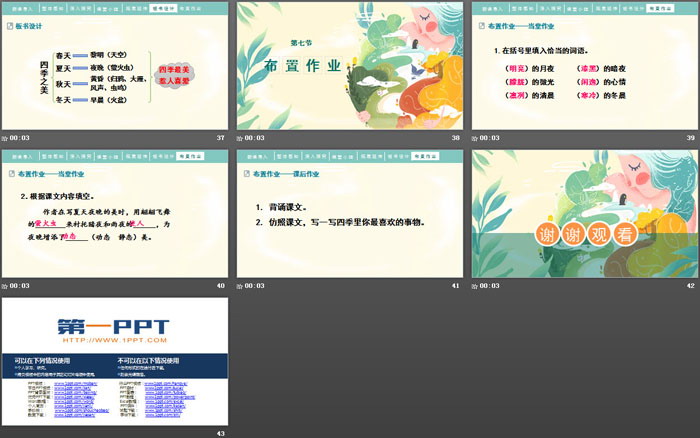The height and width of the screenshot is (438, 700).
Task: Click the 00:03 timing under slide 38
Action: [x=254, y=138]
